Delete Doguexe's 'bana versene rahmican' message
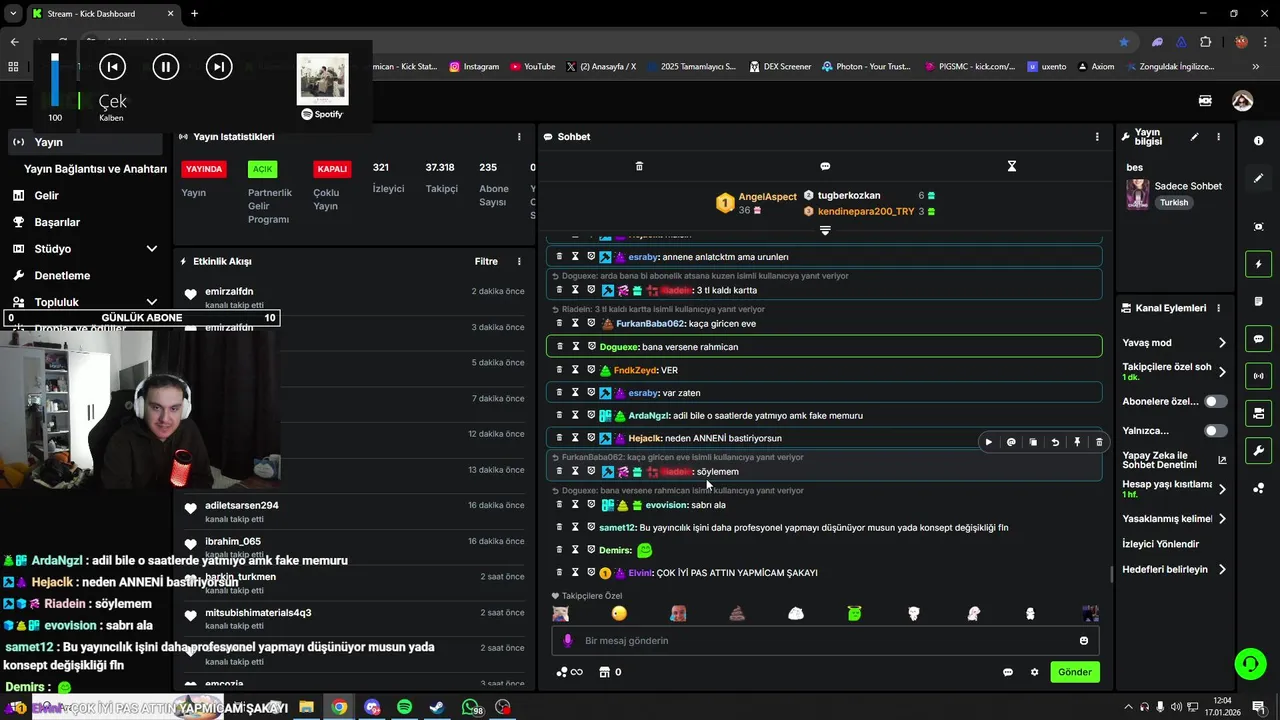The image size is (1280, 720). pos(559,347)
